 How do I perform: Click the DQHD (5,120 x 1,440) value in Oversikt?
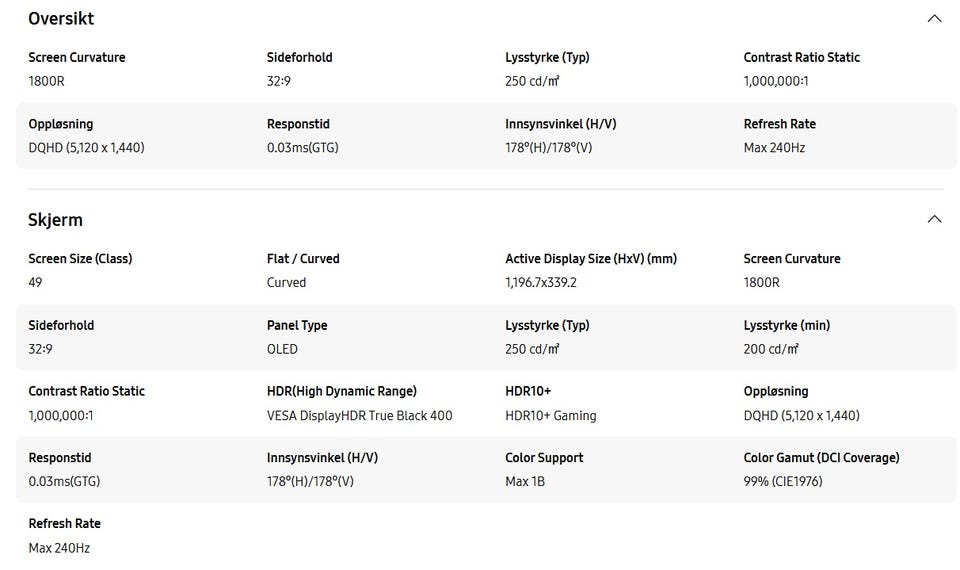point(86,148)
